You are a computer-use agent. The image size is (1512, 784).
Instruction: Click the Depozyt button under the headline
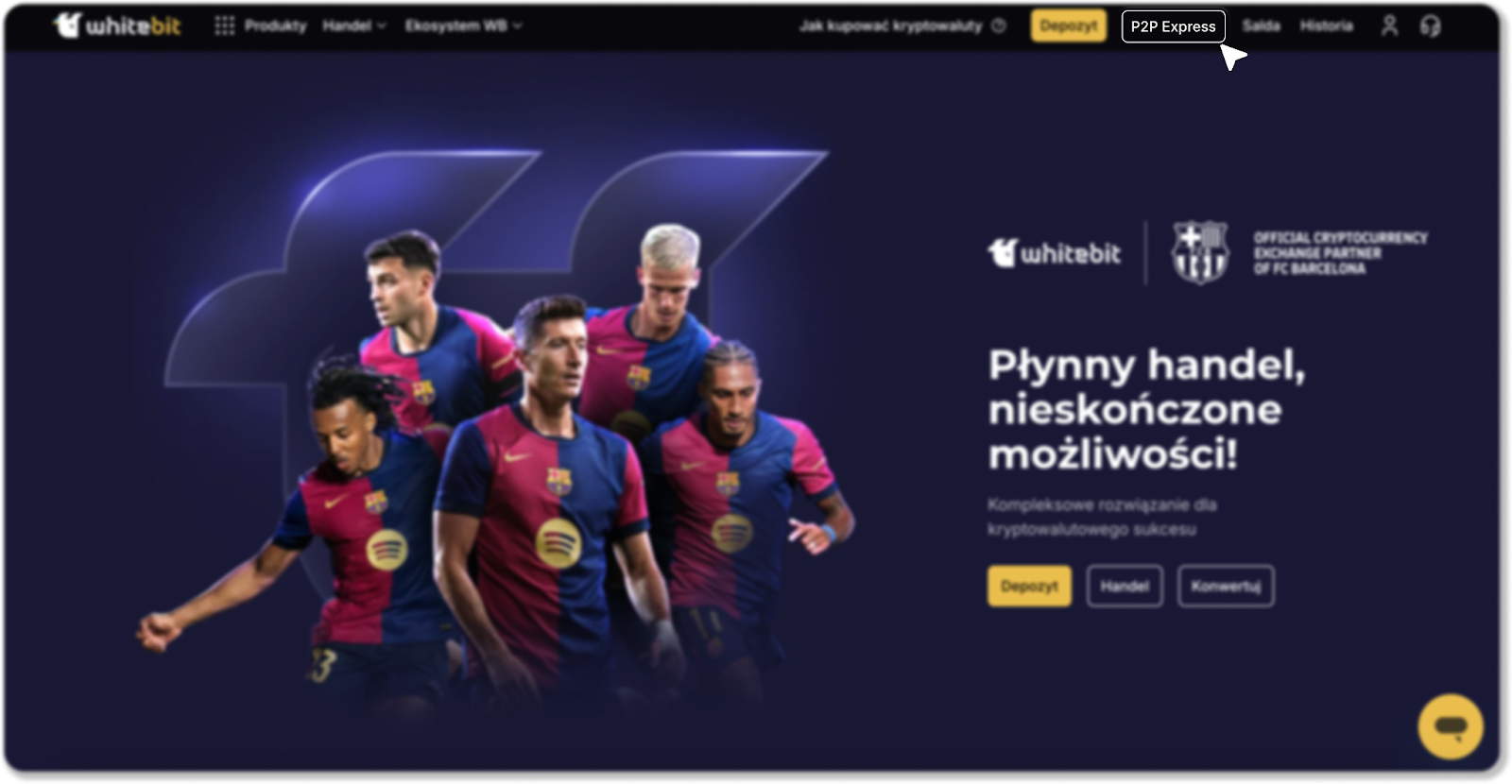point(1029,586)
